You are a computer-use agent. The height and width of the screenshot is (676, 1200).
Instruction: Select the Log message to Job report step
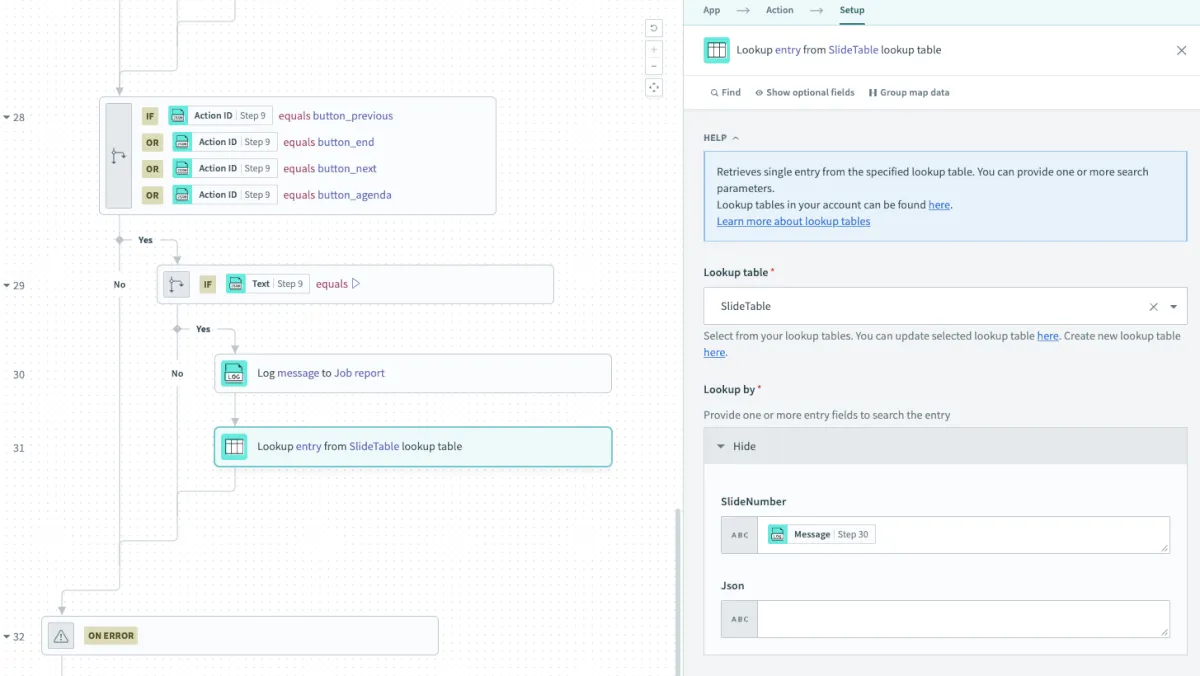click(x=413, y=373)
